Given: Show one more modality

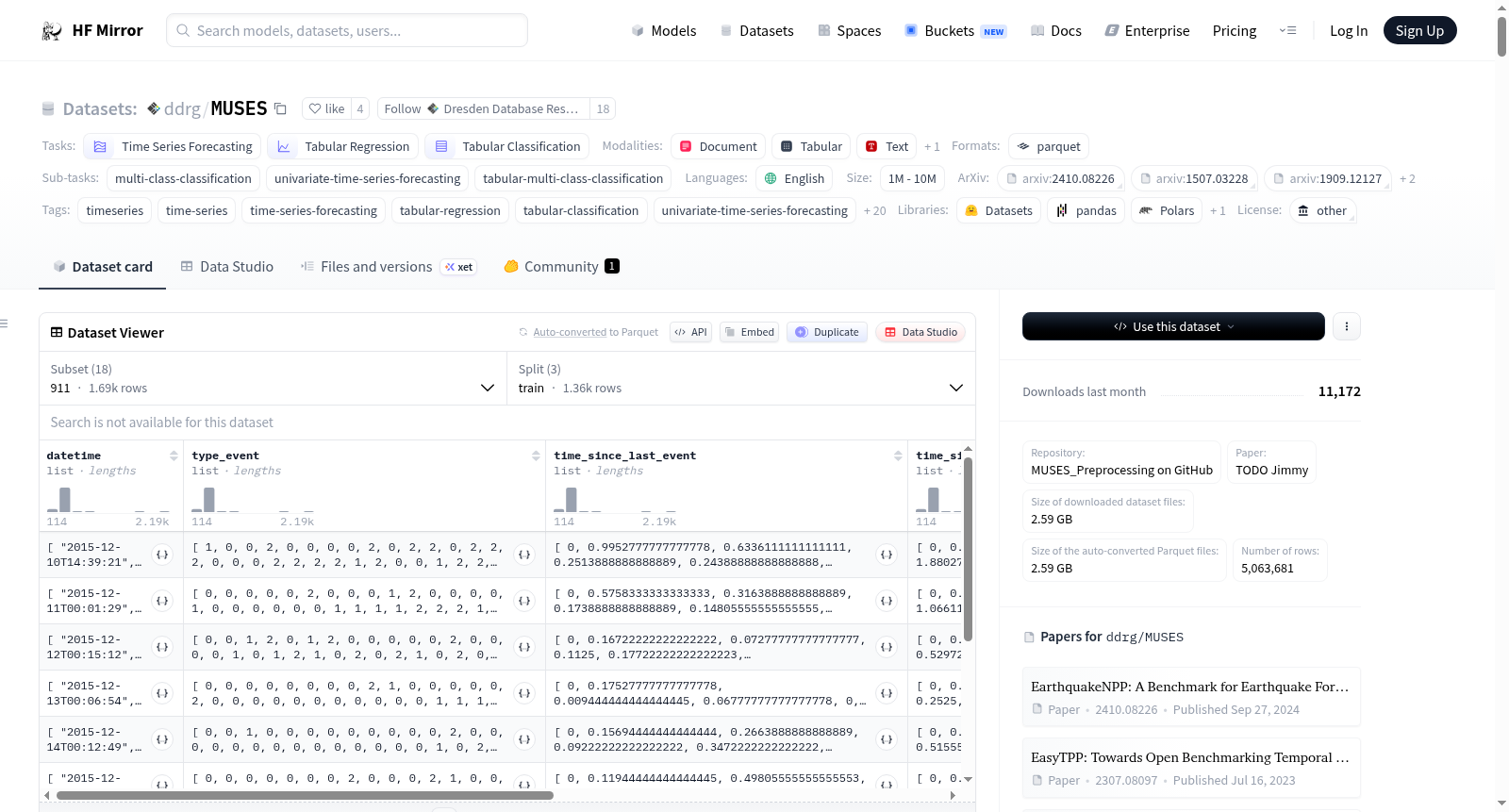Looking at the screenshot, I should 932,146.
